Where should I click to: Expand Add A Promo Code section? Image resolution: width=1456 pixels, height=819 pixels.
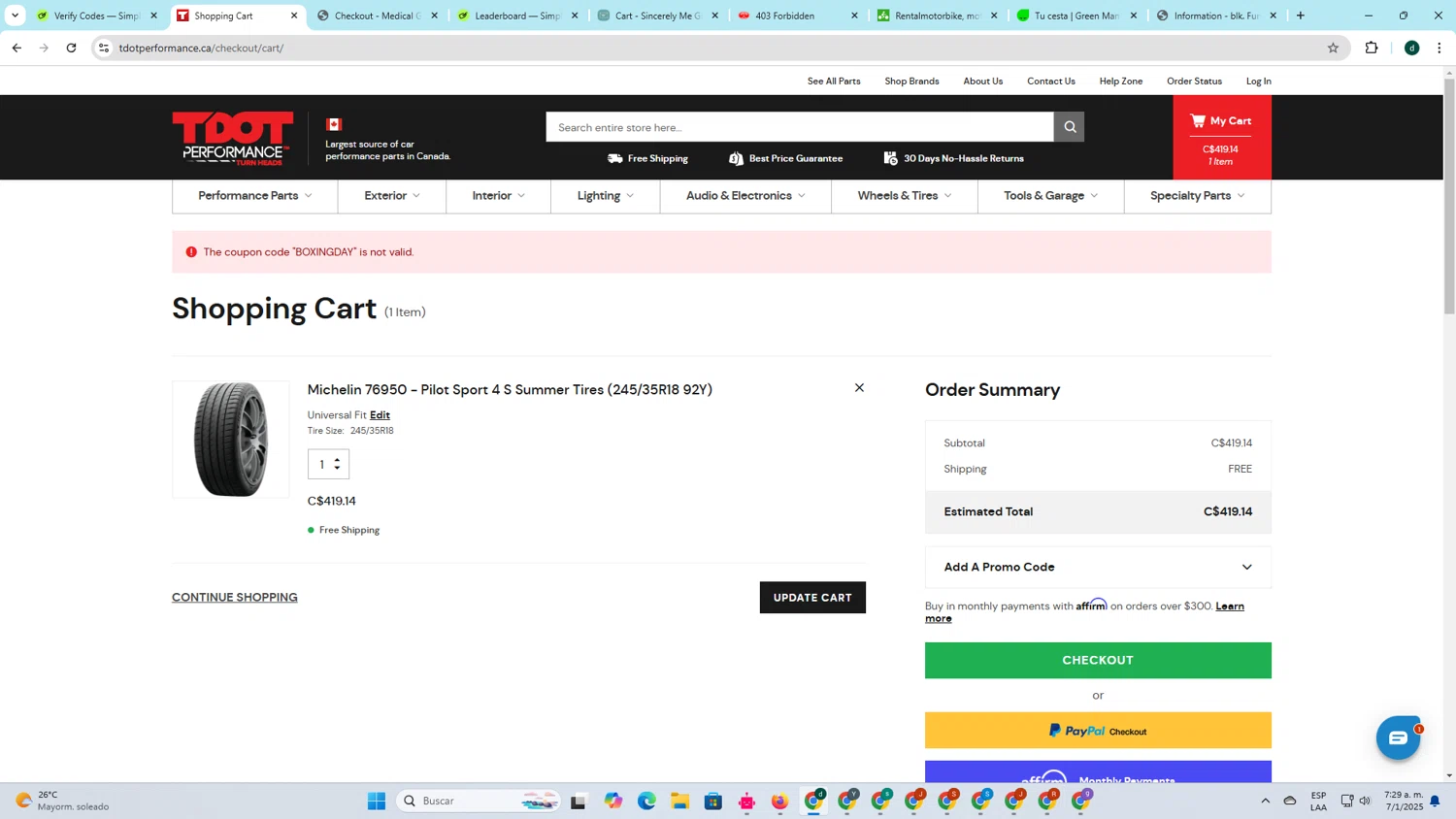coord(1098,567)
